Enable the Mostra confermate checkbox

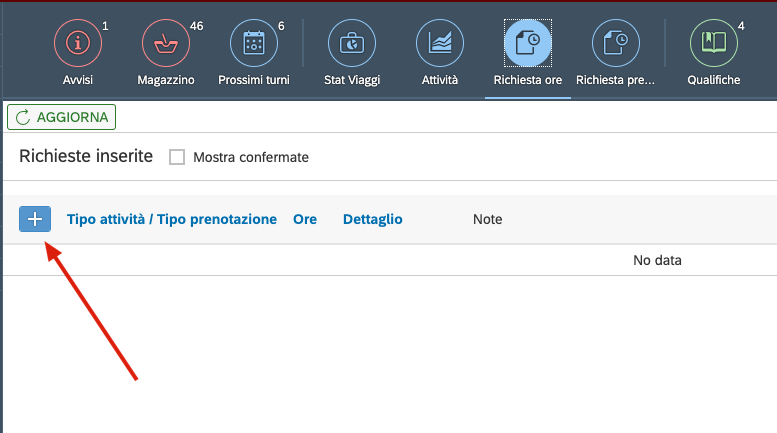[x=177, y=157]
